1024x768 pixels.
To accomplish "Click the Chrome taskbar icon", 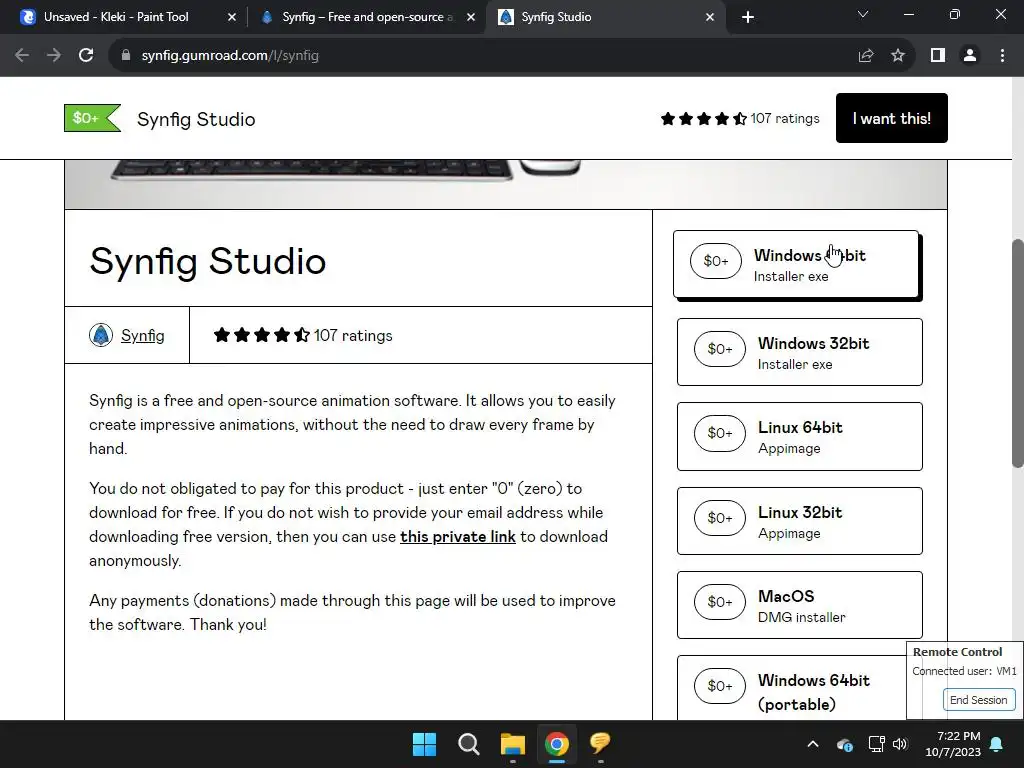I will pyautogui.click(x=557, y=744).
